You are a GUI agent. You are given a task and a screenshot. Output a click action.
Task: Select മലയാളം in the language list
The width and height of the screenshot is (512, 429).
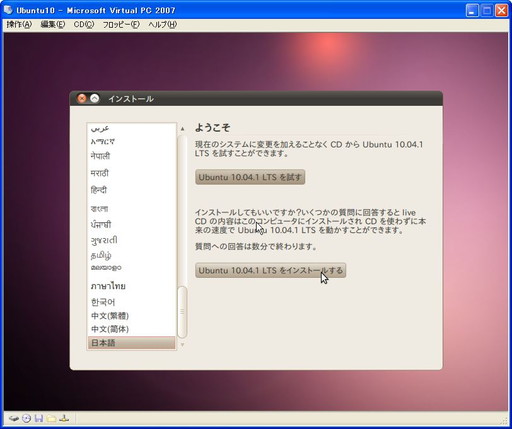[x=131, y=268]
